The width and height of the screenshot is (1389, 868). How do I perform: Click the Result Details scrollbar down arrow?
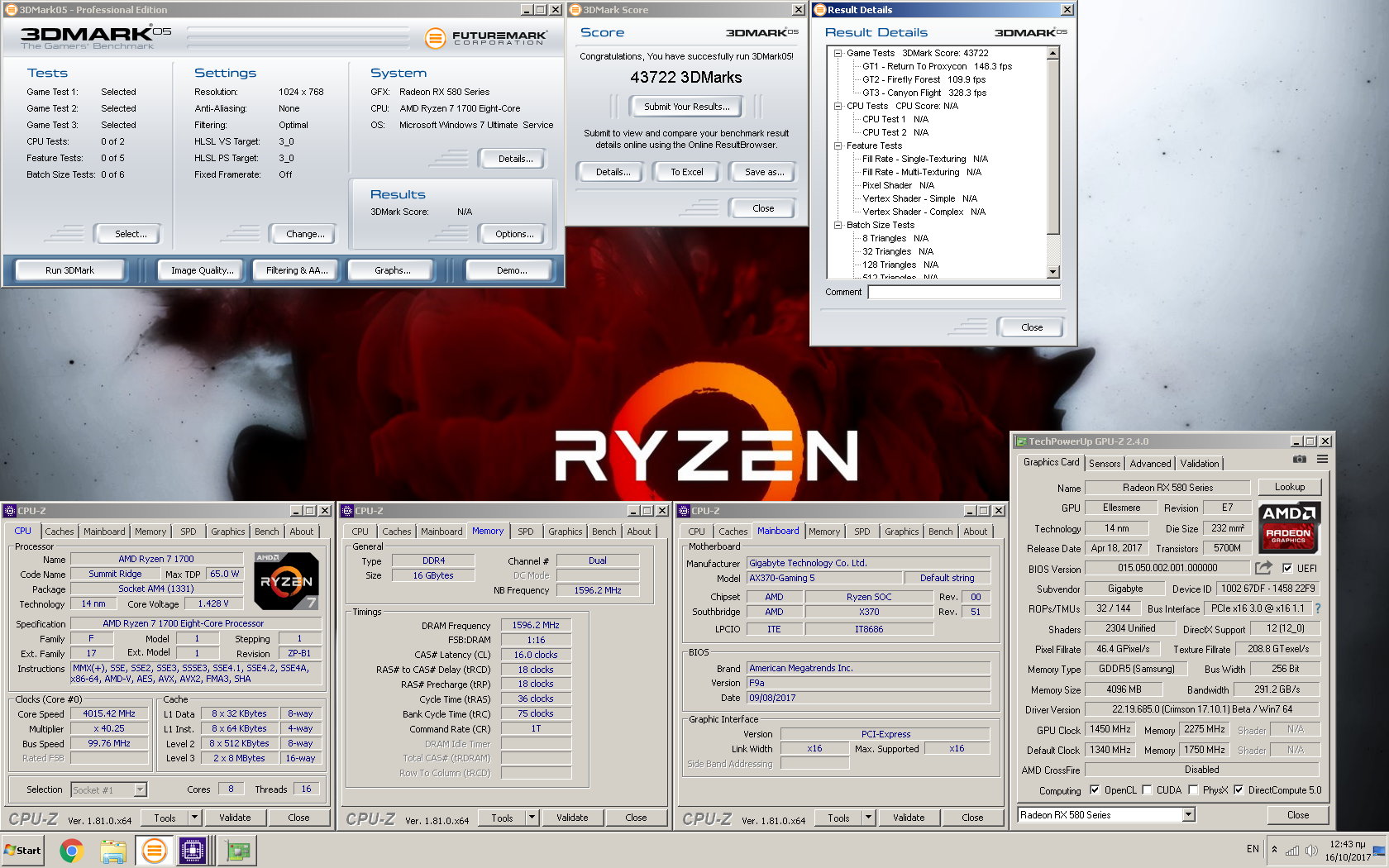[1053, 272]
